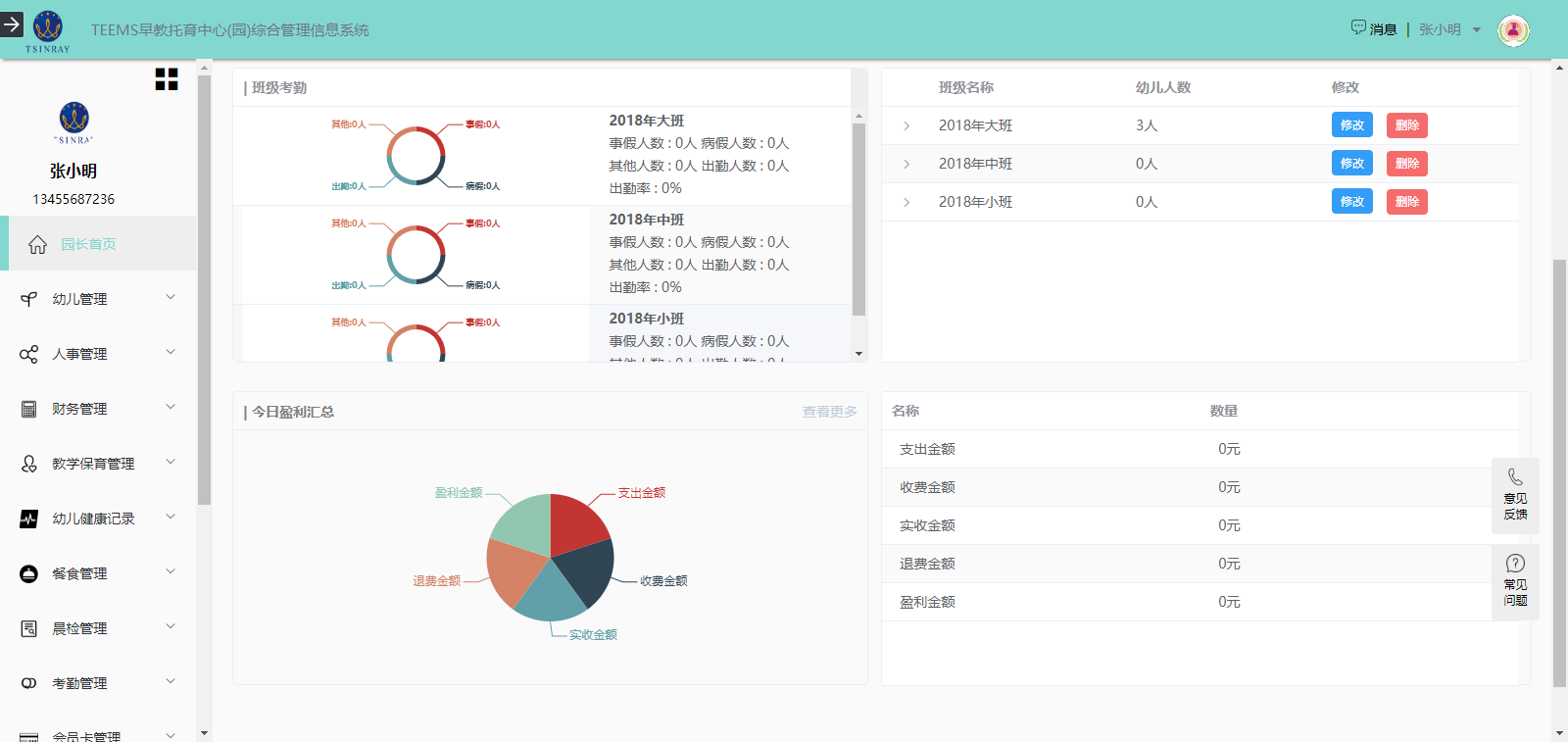The width and height of the screenshot is (1568, 742).
Task: Open 常见问题 question mark widget
Action: click(1515, 581)
